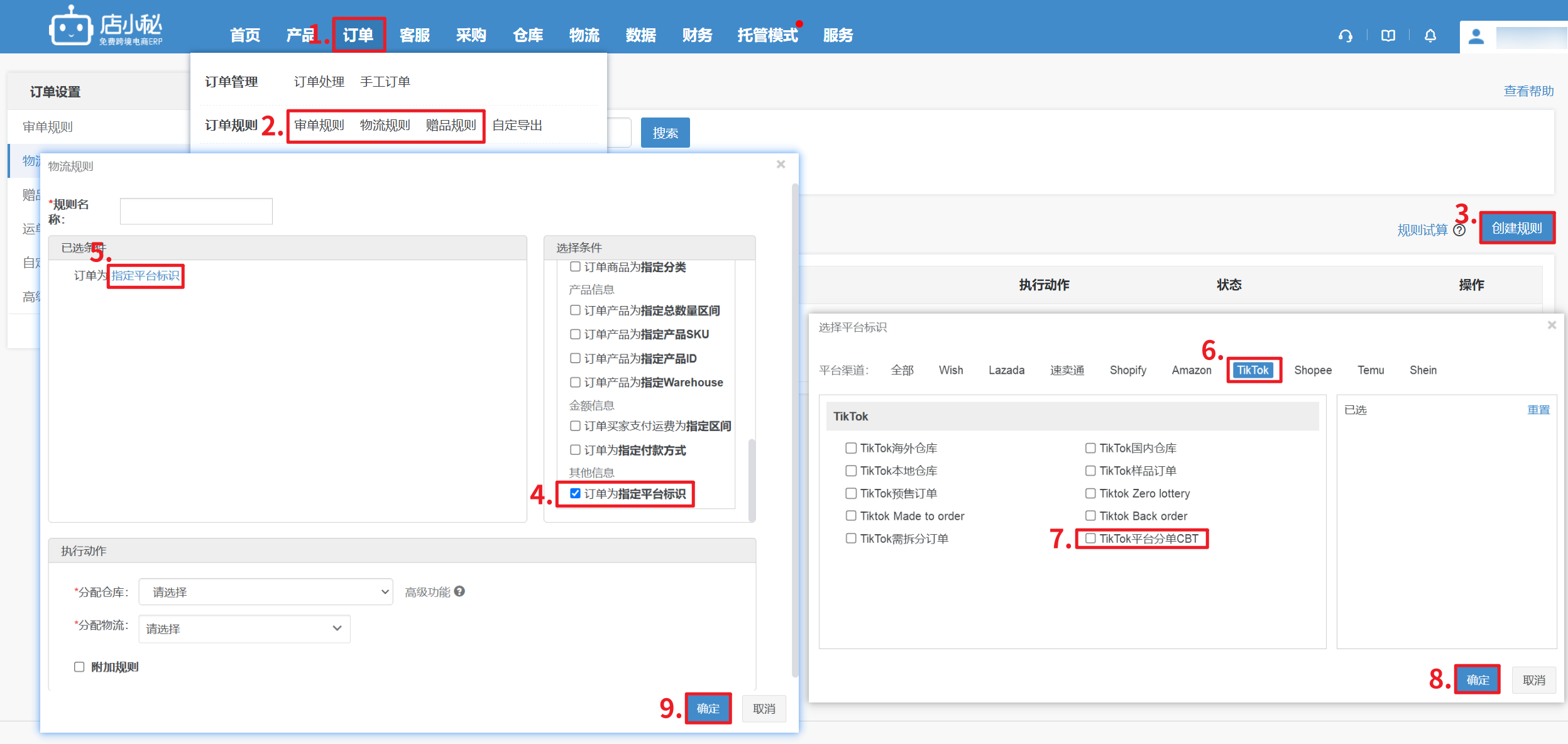Check TikTok平台分单CBT option
The image size is (1568, 744).
coord(1091,539)
